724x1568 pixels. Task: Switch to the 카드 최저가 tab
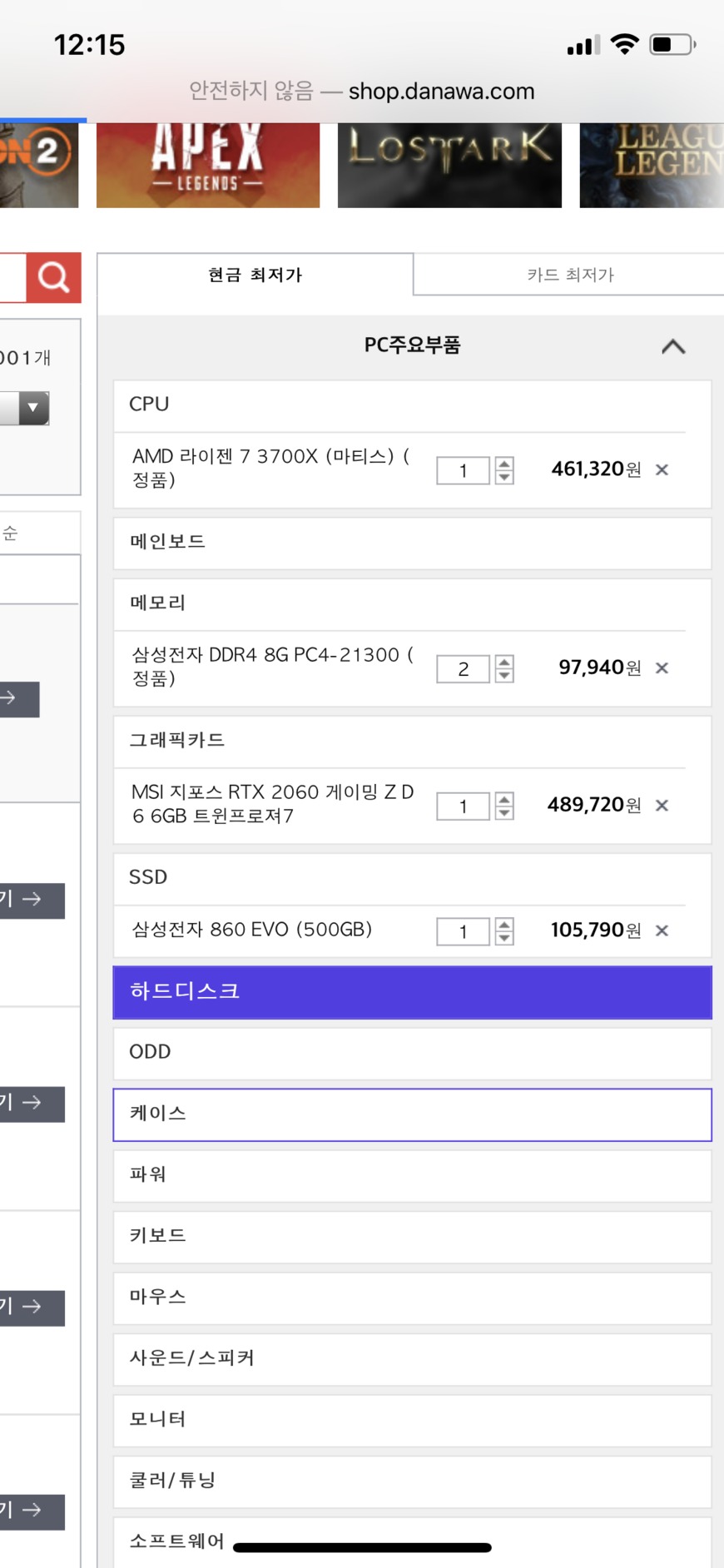(570, 275)
